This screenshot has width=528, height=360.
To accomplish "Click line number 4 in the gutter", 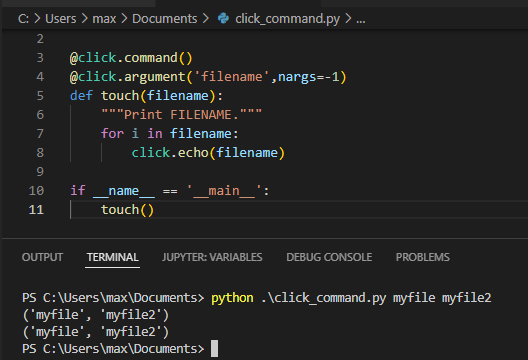I will click(40, 76).
